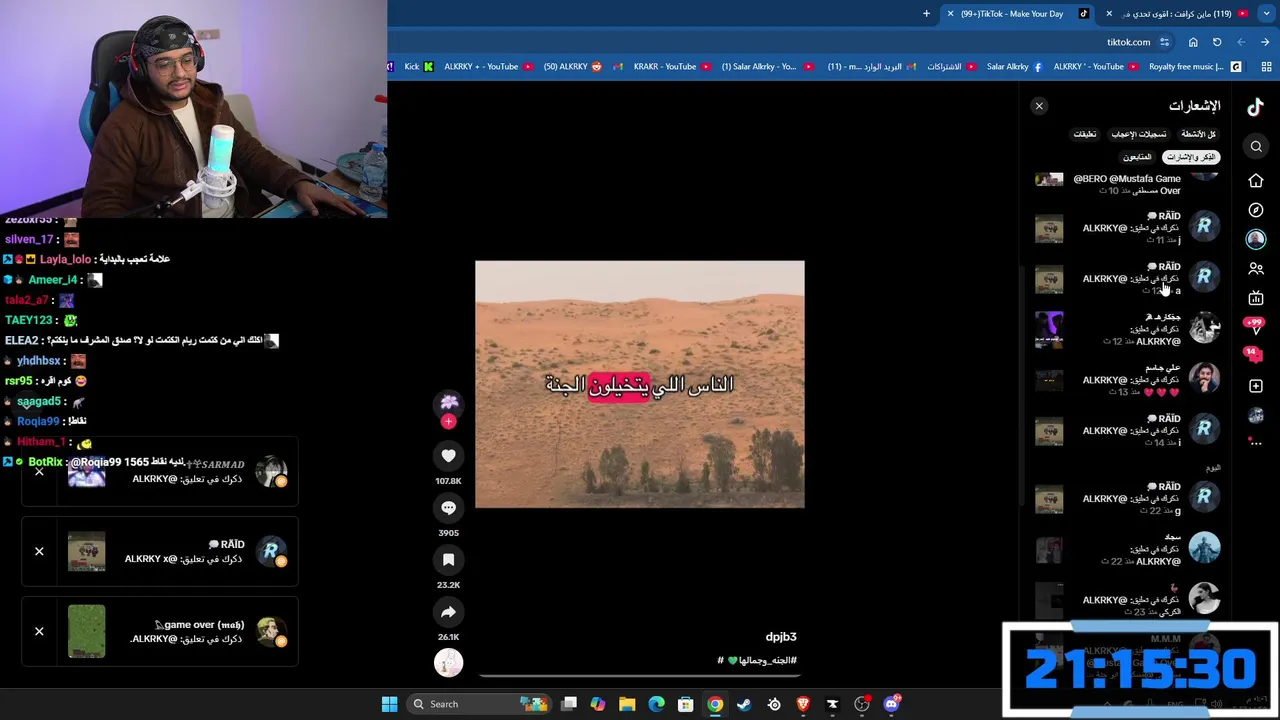Open the Windows Start menu
The image size is (1280, 720).
(x=389, y=704)
